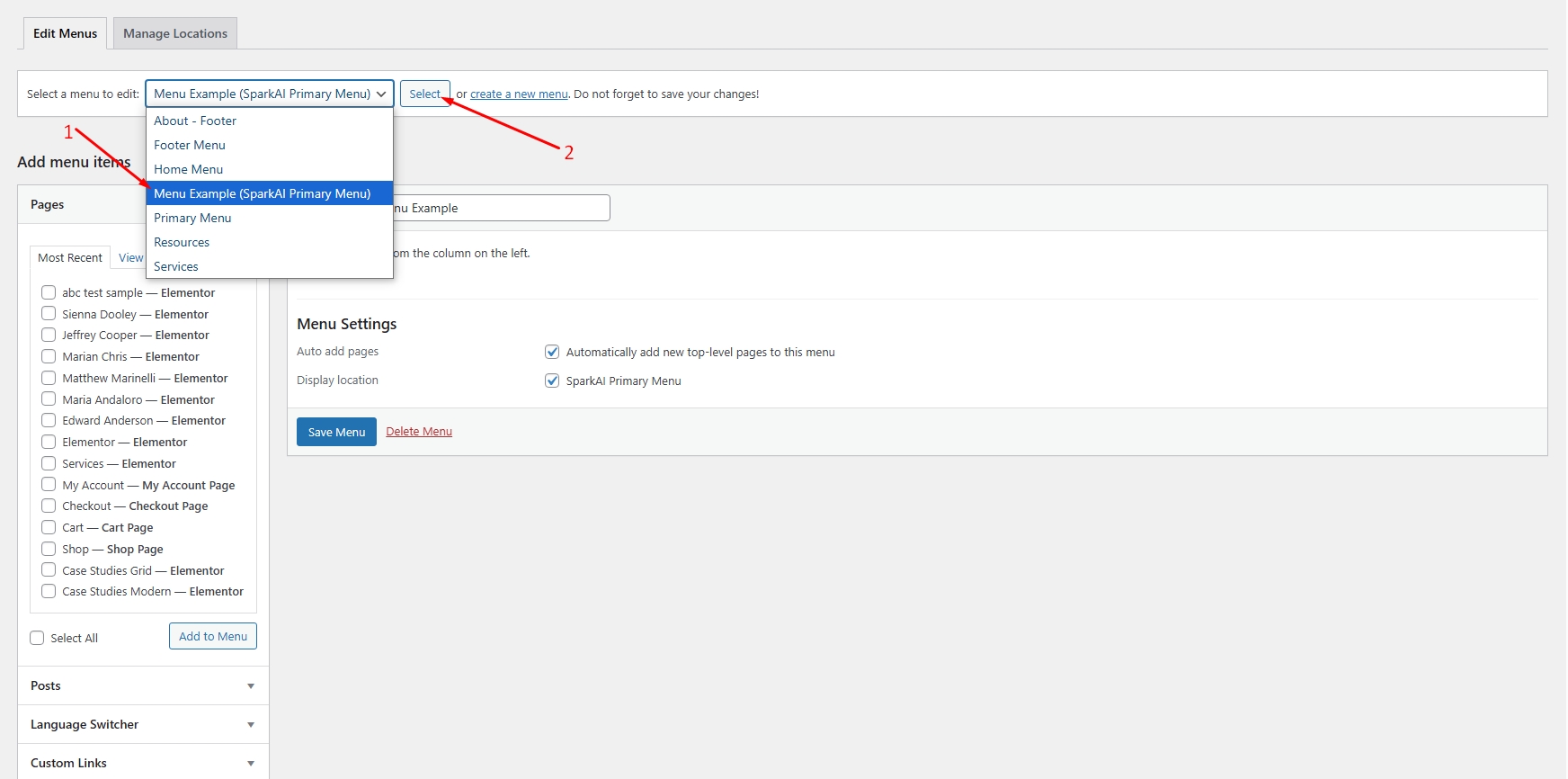Image resolution: width=1568 pixels, height=779 pixels.
Task: Expand the Language Switcher panel arrow
Action: [x=251, y=725]
